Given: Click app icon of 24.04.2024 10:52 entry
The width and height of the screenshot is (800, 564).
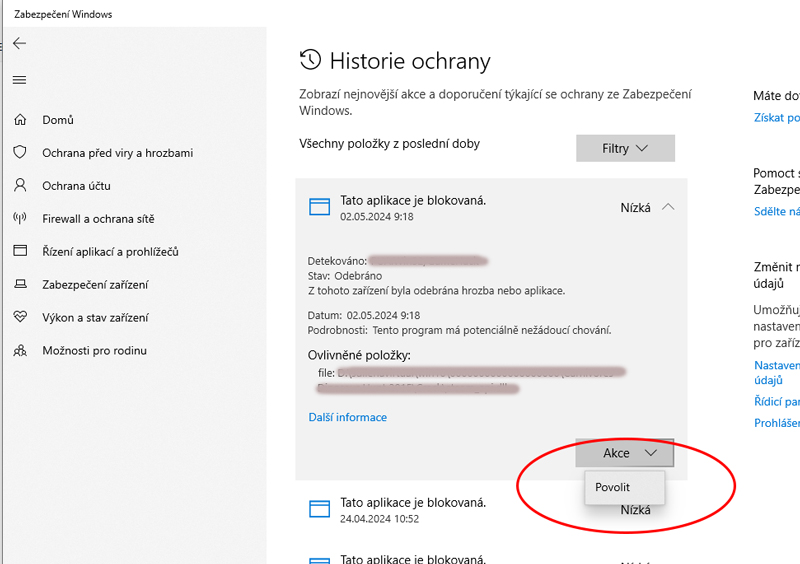Looking at the screenshot, I should tap(319, 509).
